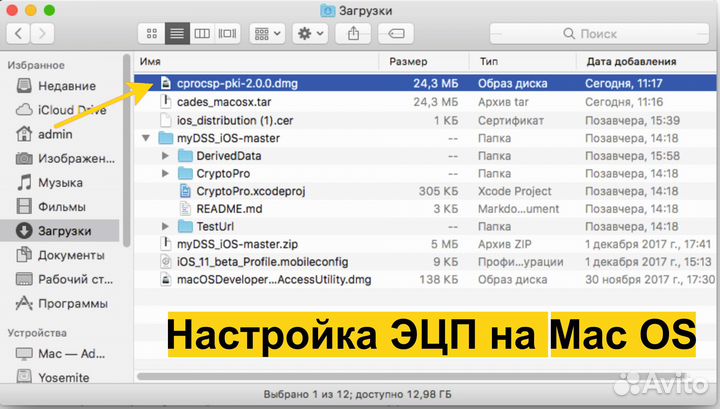Select Загрузки in the sidebar

point(61,231)
